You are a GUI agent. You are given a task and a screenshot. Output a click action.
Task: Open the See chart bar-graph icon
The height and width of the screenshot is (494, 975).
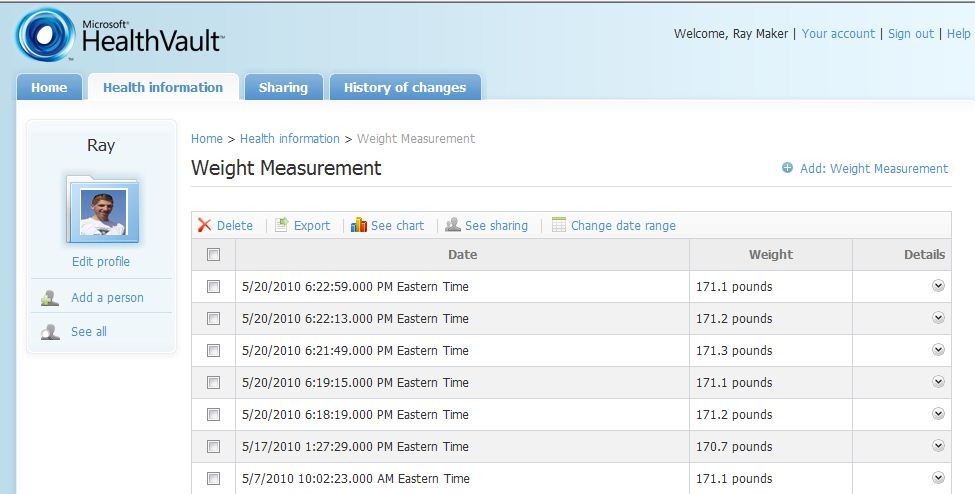(359, 225)
